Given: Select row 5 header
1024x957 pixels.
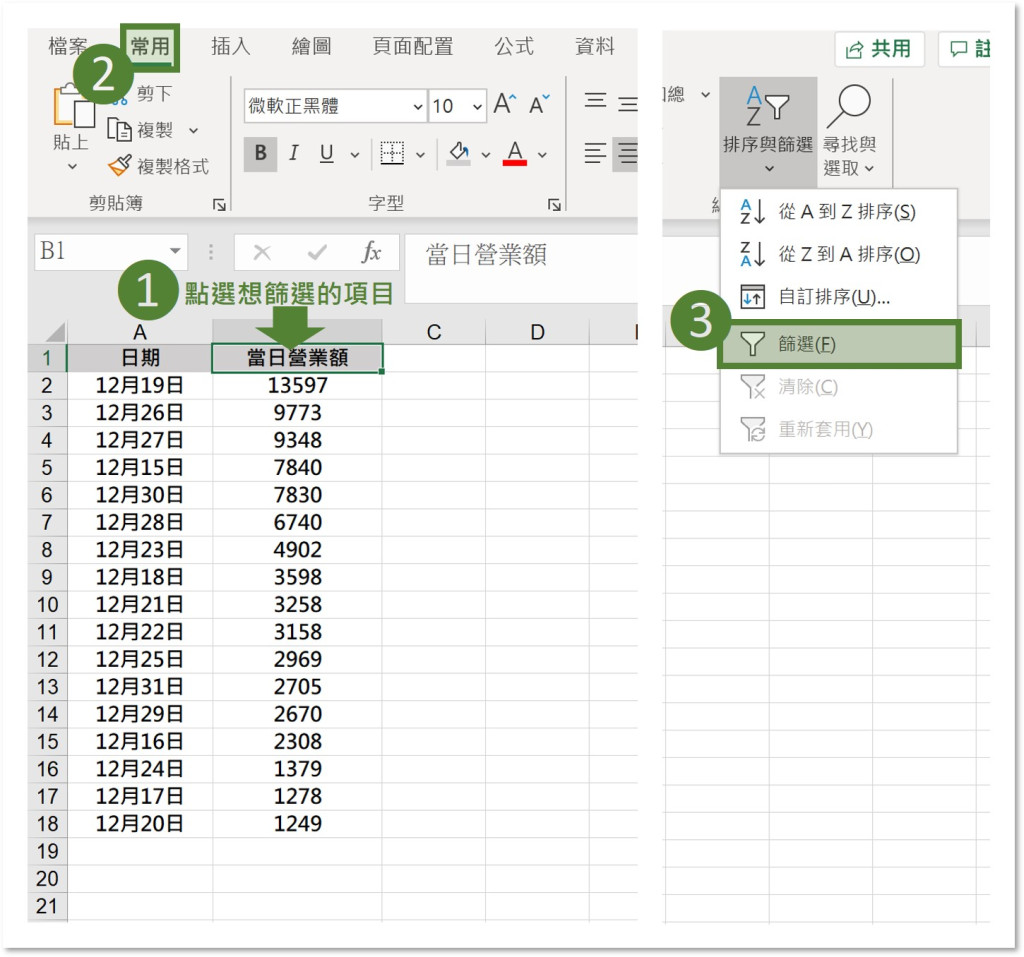Looking at the screenshot, I should [47, 468].
